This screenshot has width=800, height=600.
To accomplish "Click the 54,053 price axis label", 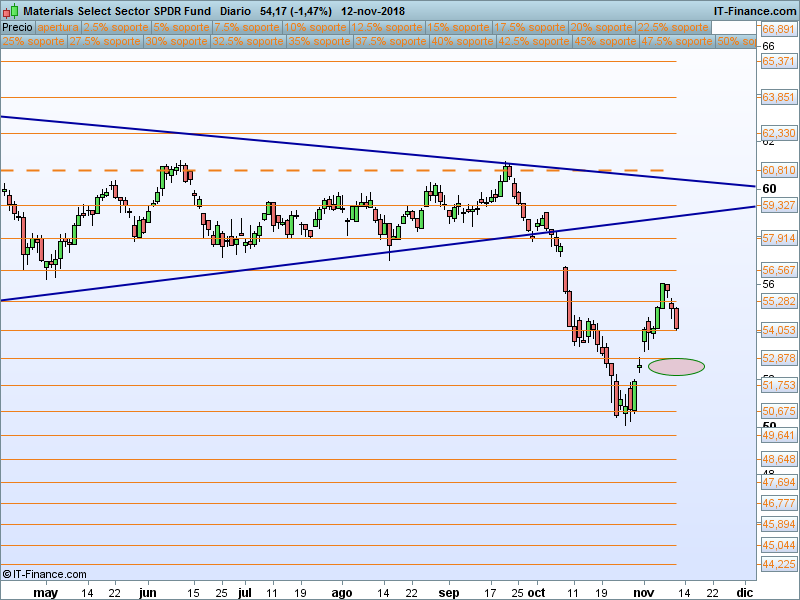I will 778,330.
